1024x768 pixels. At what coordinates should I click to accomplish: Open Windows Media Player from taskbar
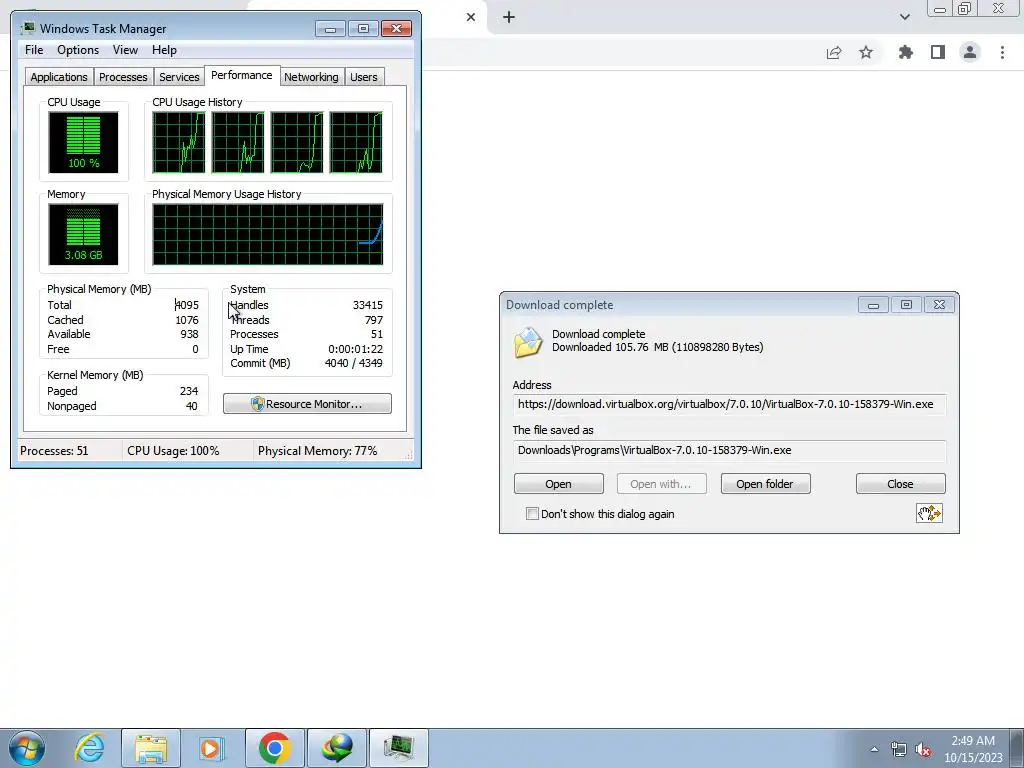212,748
